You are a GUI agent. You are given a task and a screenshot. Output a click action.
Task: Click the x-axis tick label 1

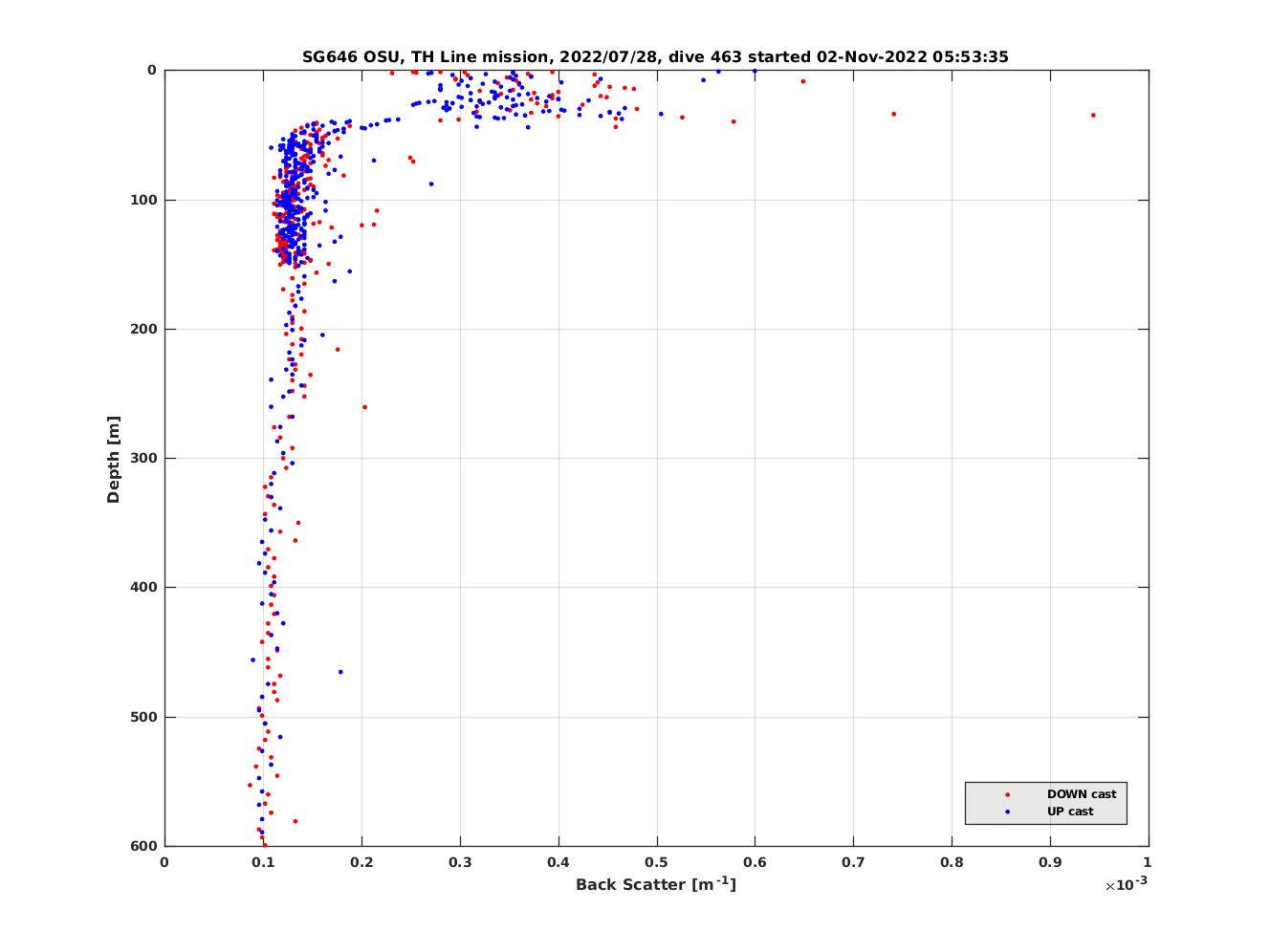(x=1148, y=862)
